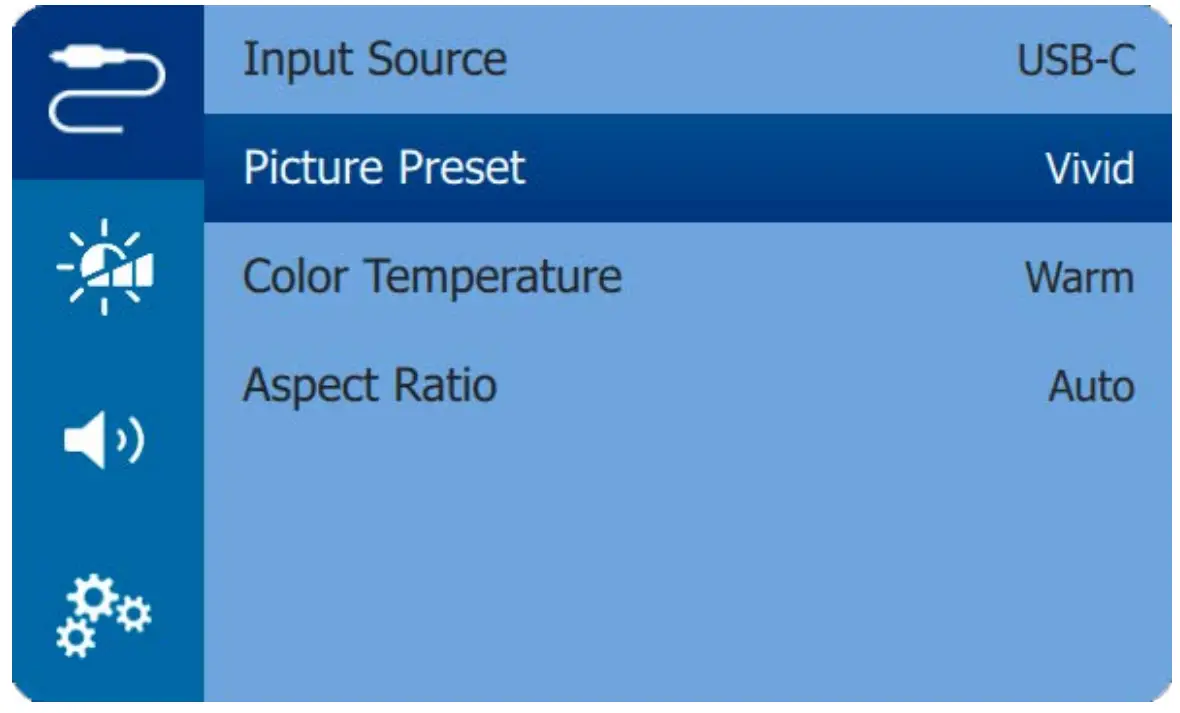Change the Auto aspect ratio value
The width and height of the screenshot is (1180, 713).
pyautogui.click(x=1091, y=386)
